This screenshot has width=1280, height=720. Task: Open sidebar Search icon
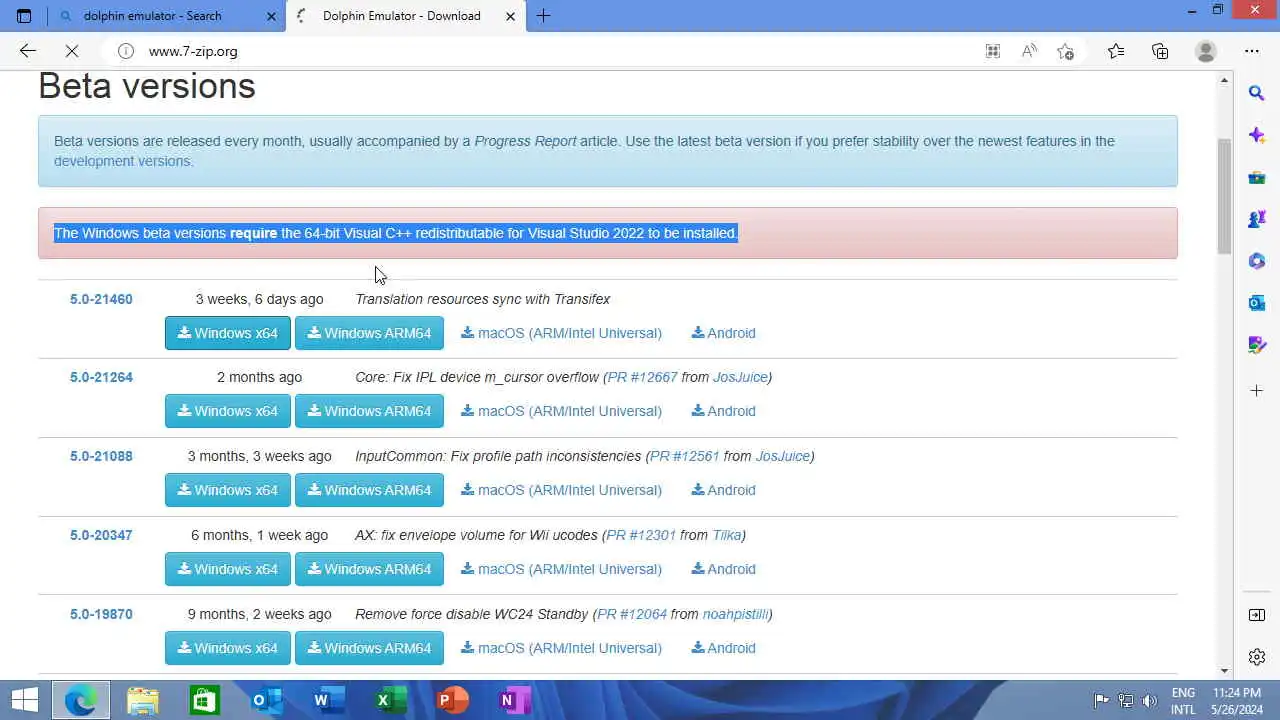1257,93
